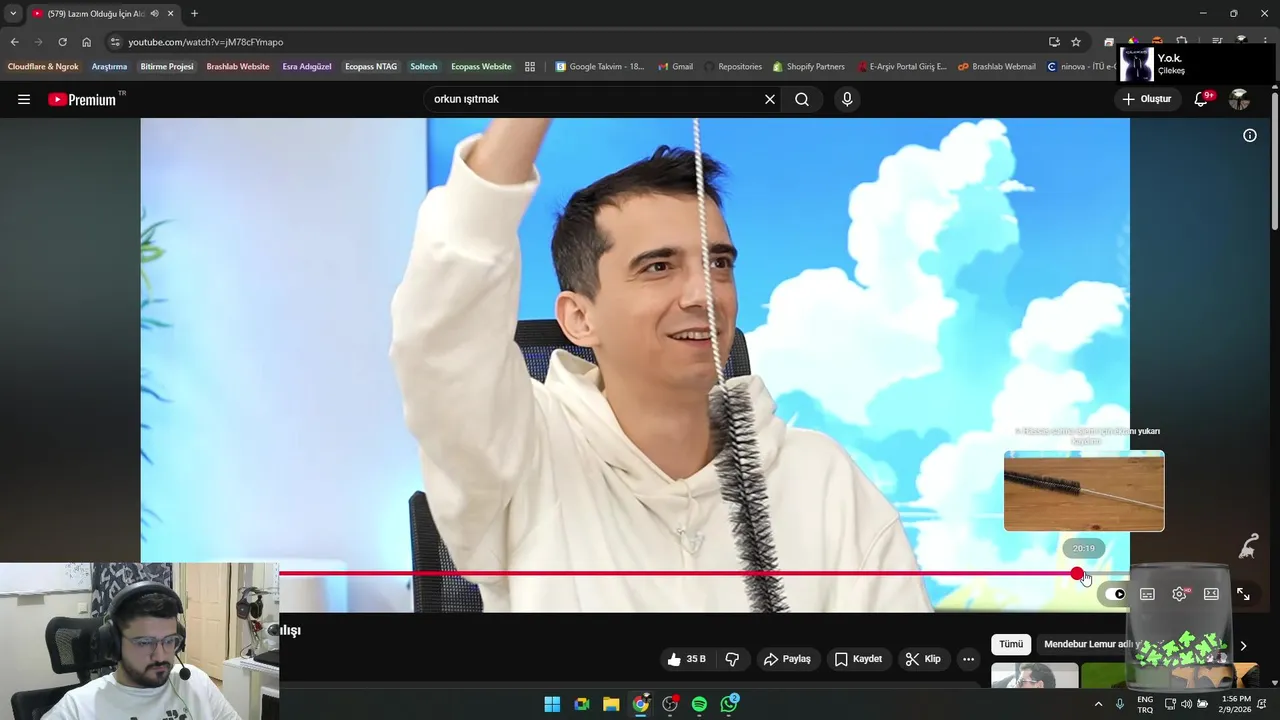Bookmark this page with the star

pyautogui.click(x=1076, y=42)
